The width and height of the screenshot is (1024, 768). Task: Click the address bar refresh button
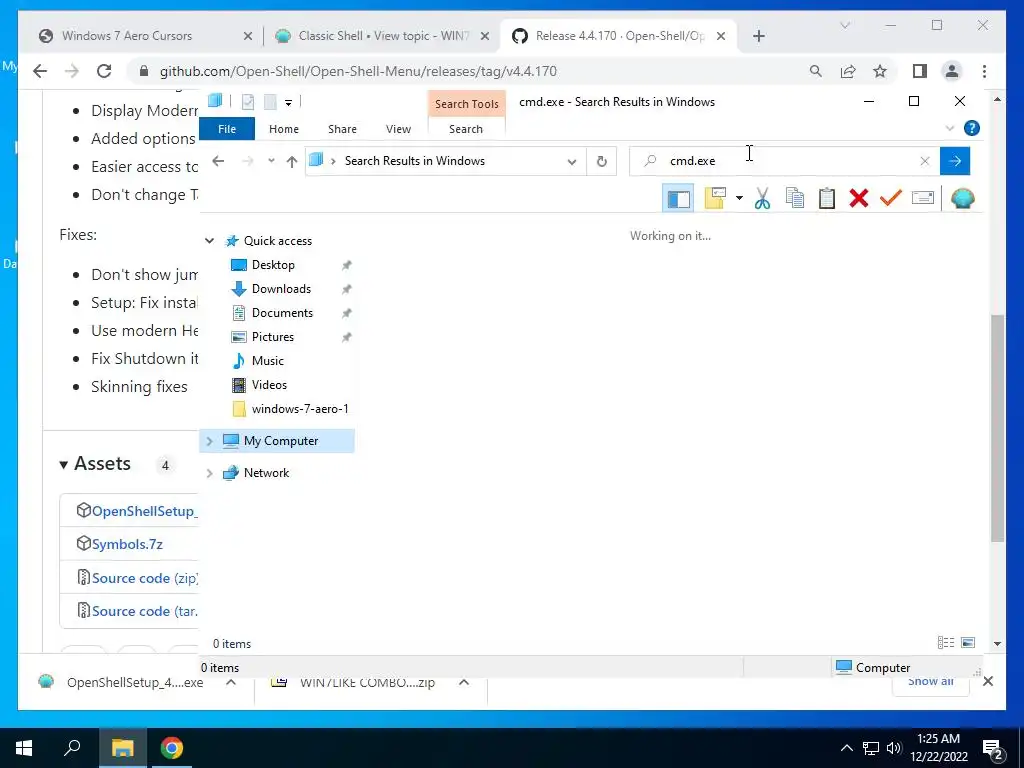(x=601, y=161)
